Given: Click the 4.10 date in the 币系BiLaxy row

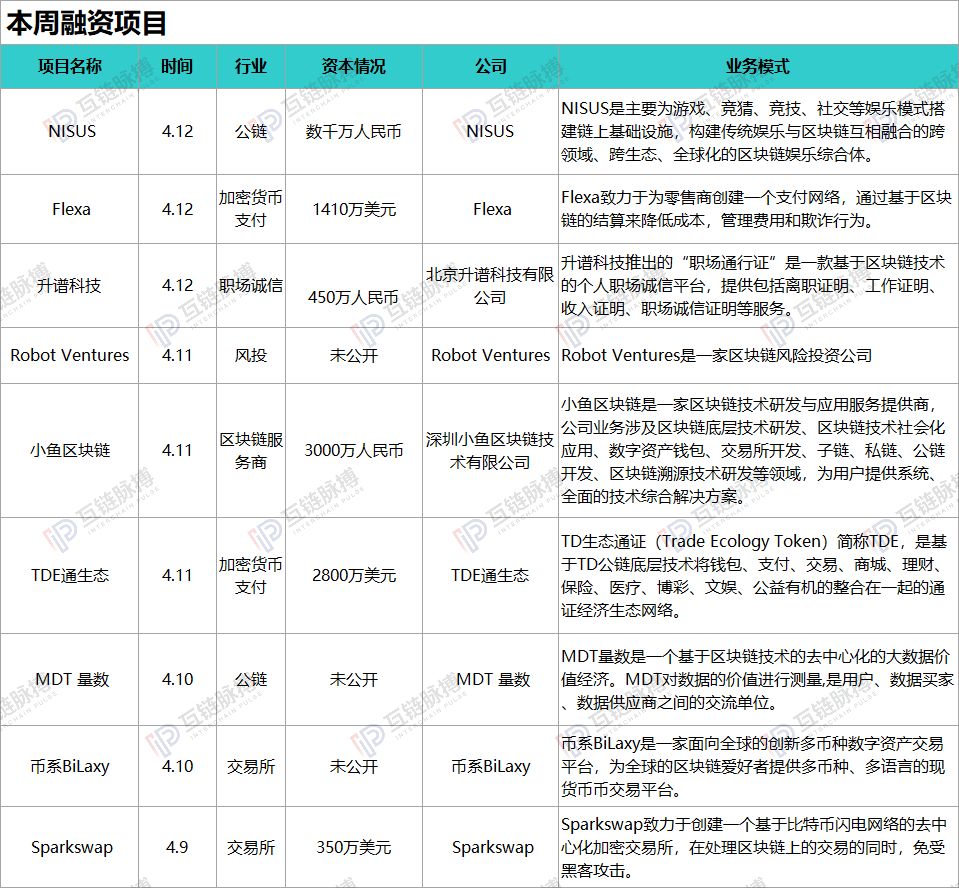Looking at the screenshot, I should (x=177, y=766).
